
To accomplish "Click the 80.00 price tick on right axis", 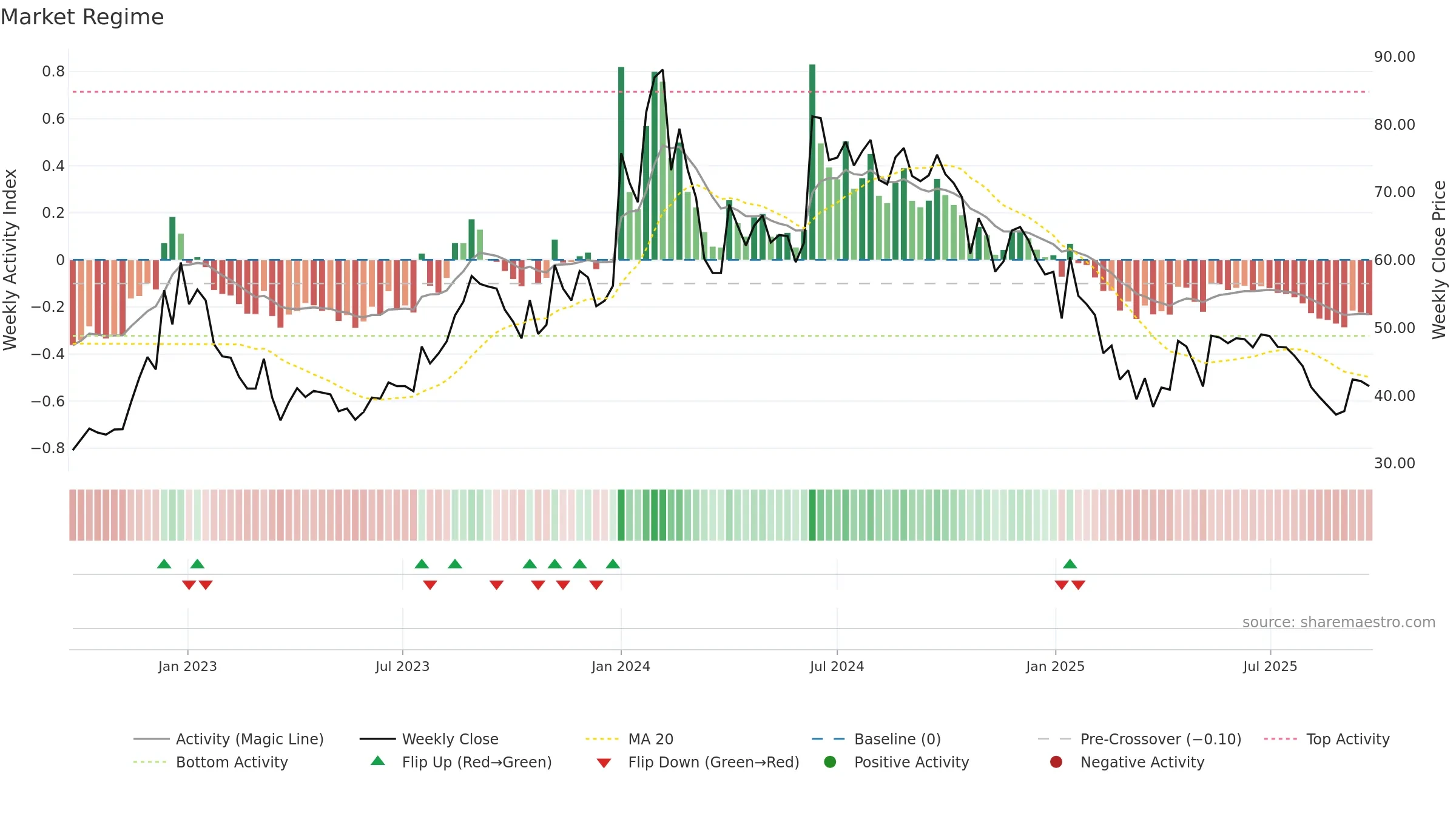I will pyautogui.click(x=1394, y=124).
